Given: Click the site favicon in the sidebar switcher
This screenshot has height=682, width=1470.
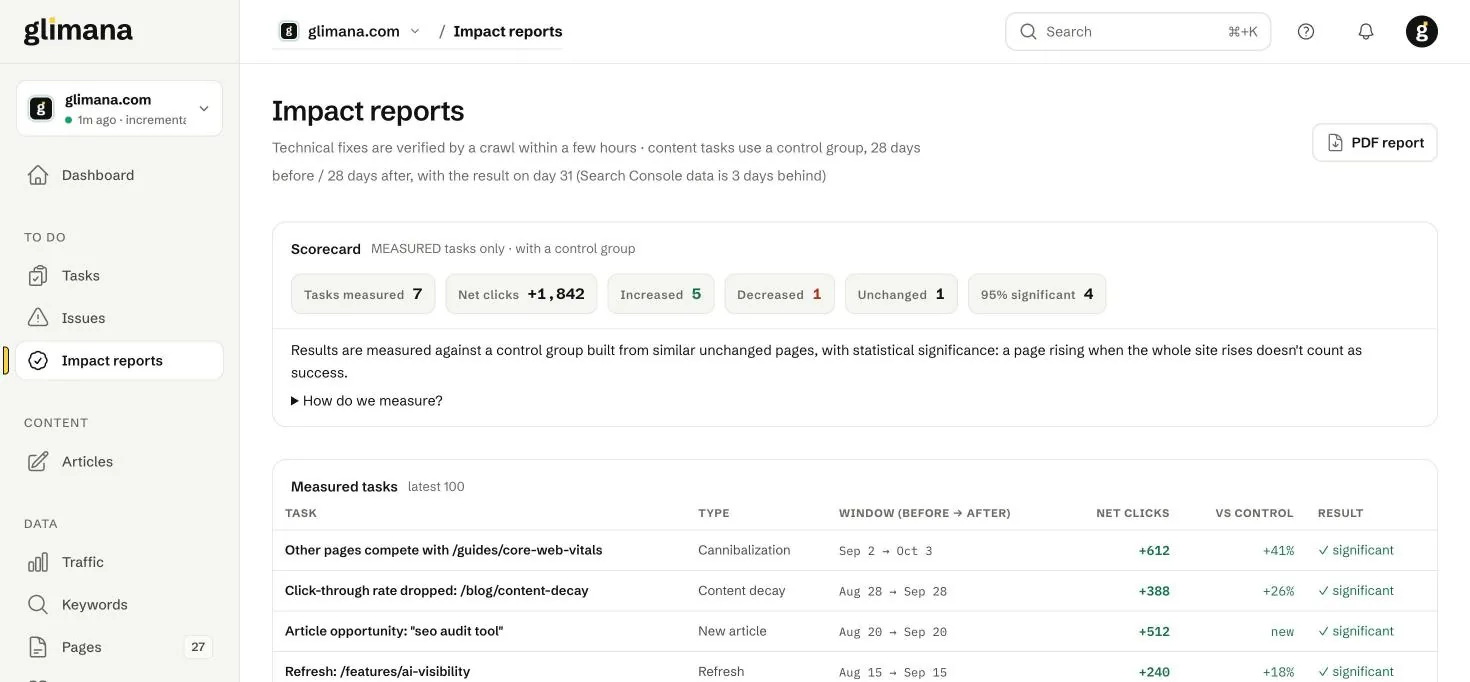Looking at the screenshot, I should click(41, 108).
